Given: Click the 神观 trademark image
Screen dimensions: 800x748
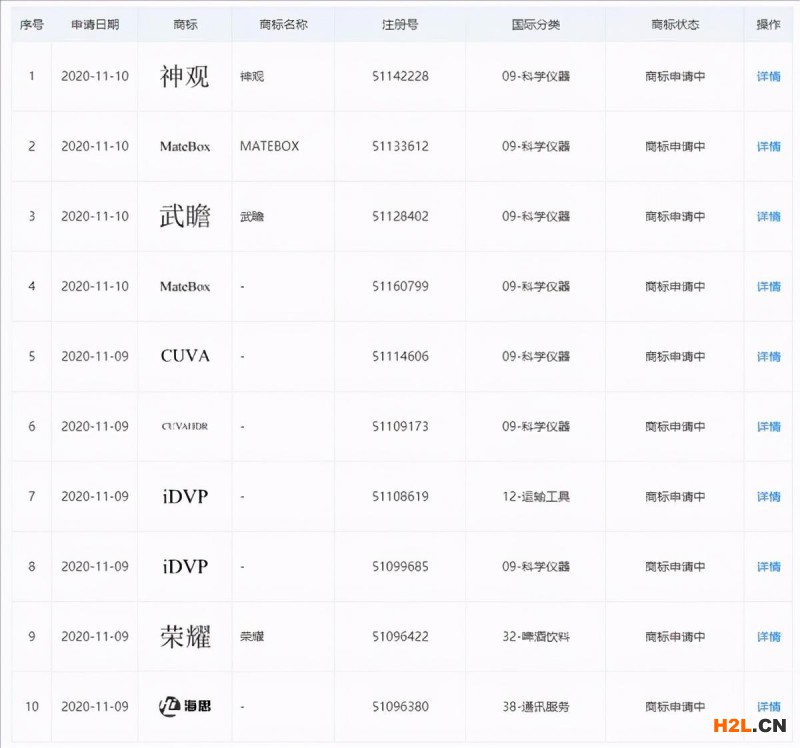Looking at the screenshot, I should point(185,76).
